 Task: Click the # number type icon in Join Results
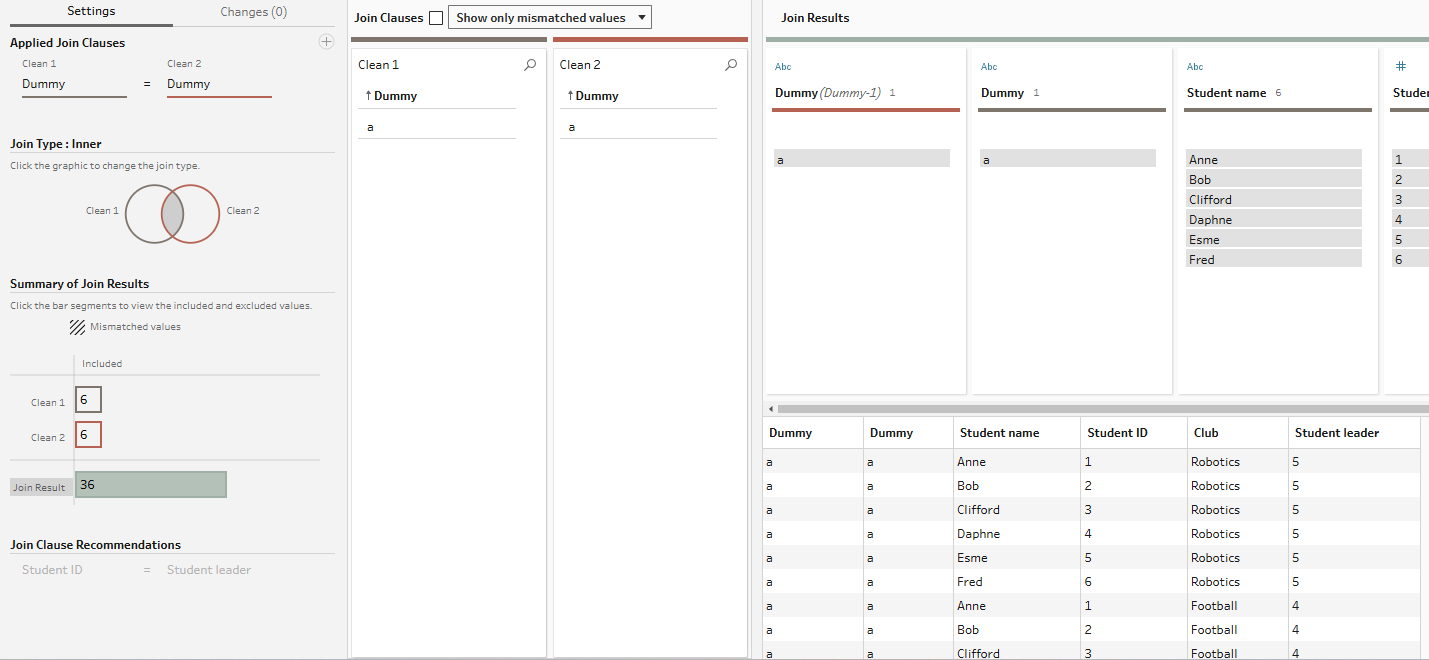[1401, 66]
